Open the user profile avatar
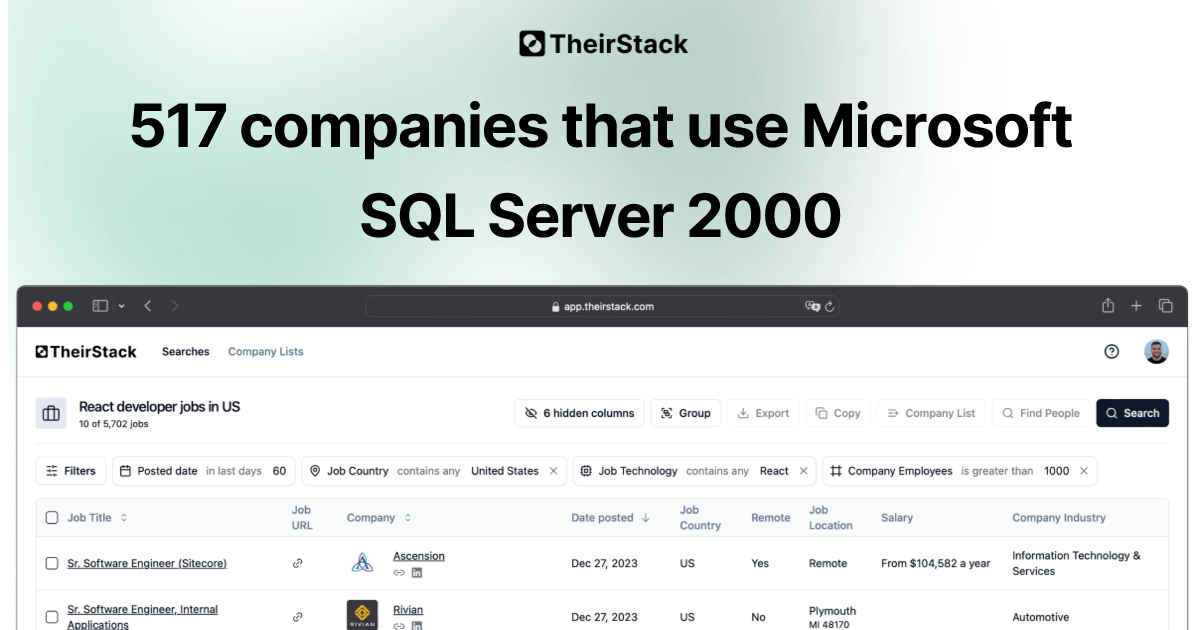Image resolution: width=1200 pixels, height=630 pixels. [1156, 352]
